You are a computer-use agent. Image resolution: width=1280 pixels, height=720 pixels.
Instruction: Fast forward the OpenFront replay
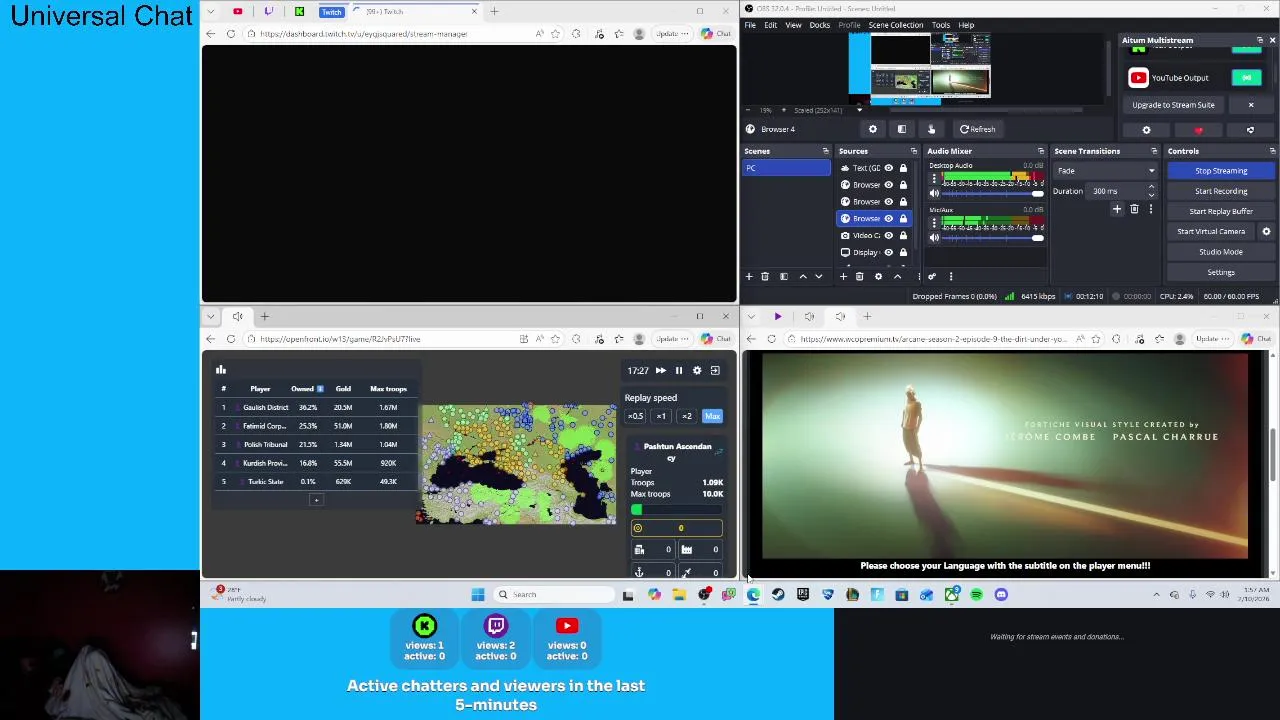pyautogui.click(x=660, y=371)
